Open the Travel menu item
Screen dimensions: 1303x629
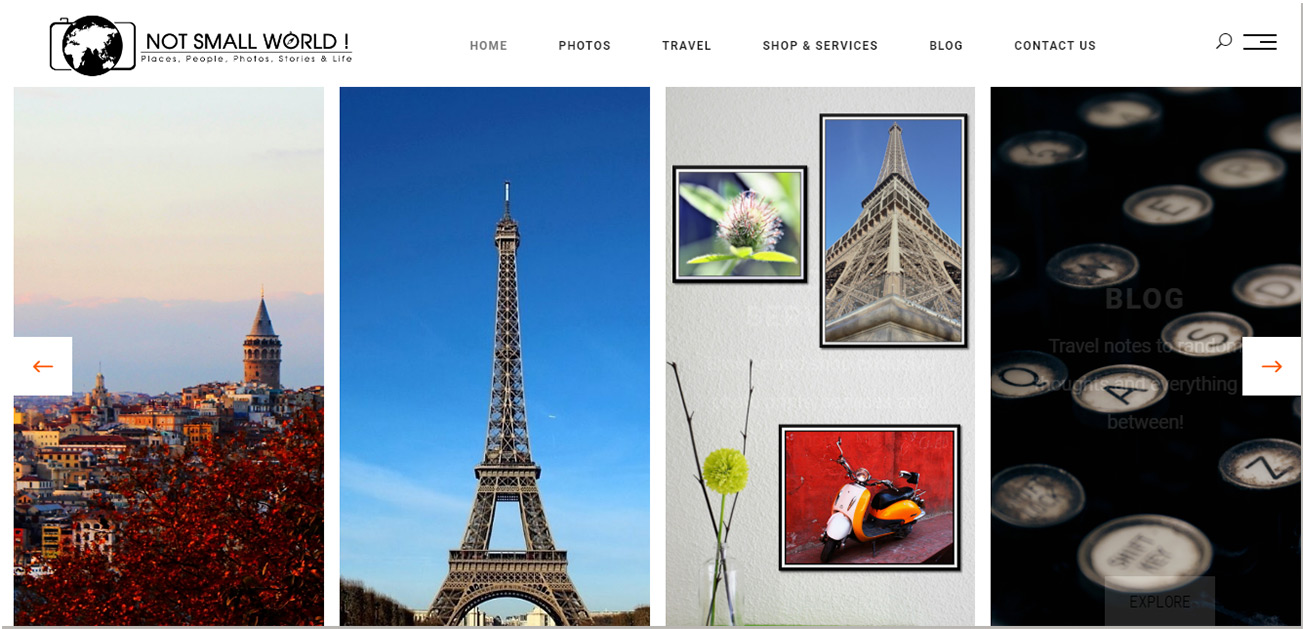click(686, 46)
